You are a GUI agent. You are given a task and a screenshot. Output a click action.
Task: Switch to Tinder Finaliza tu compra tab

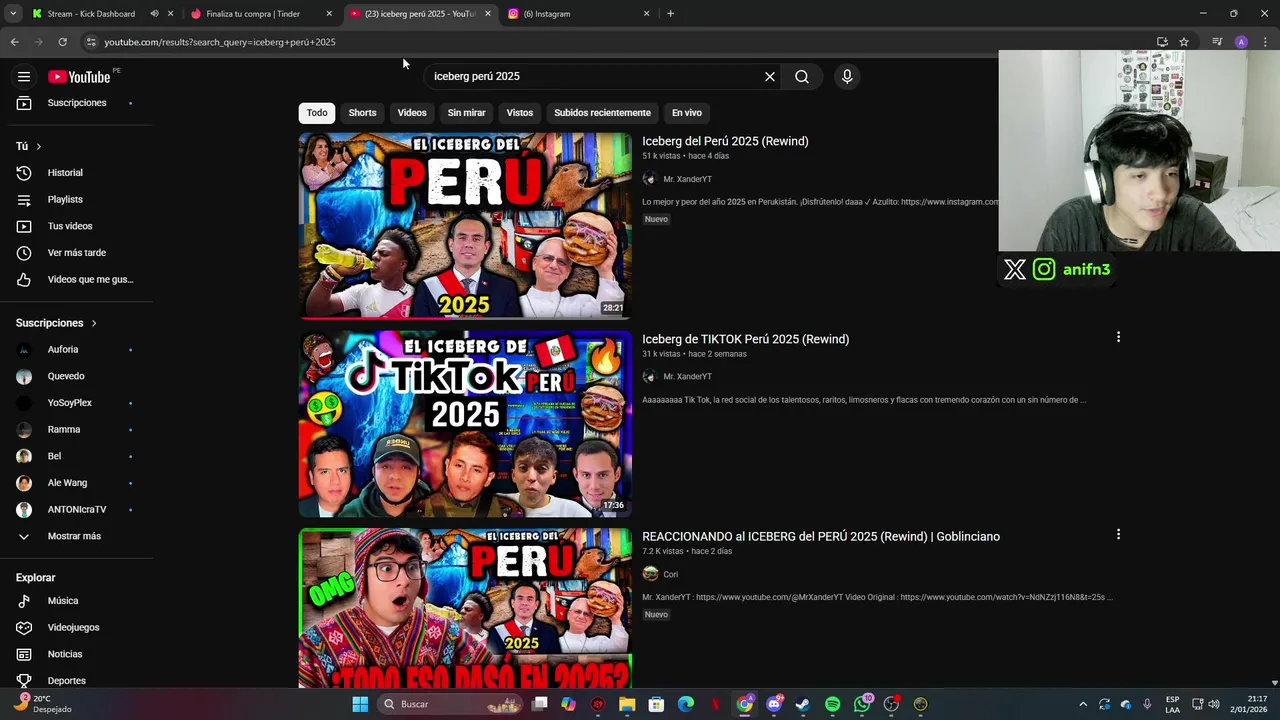pos(253,14)
